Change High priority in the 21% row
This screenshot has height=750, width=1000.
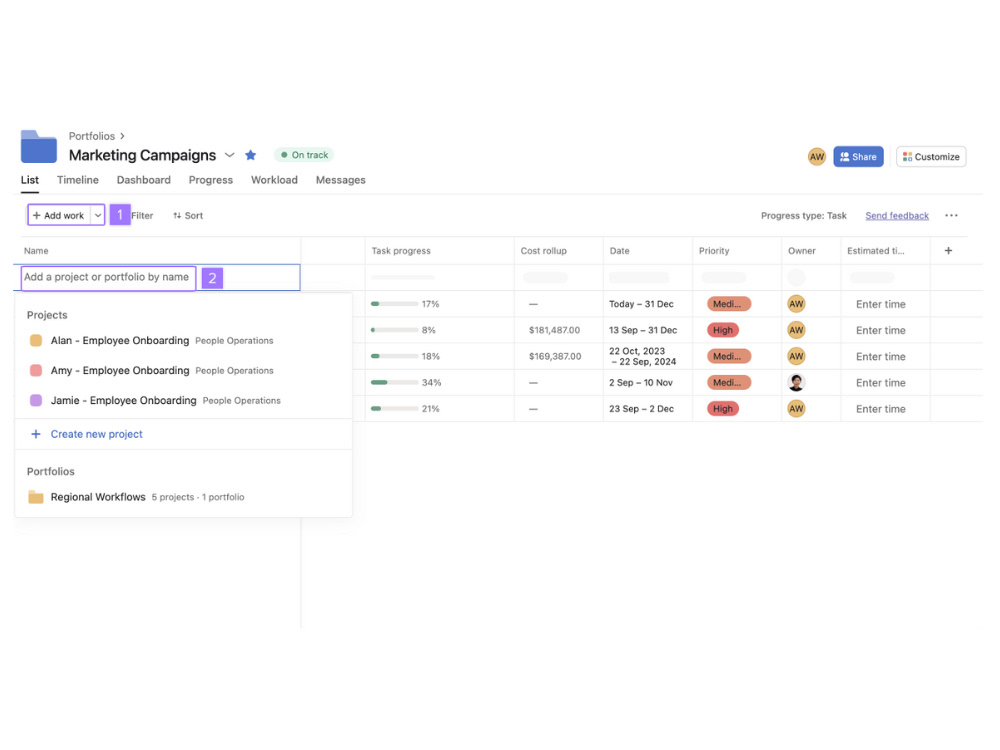coord(723,409)
